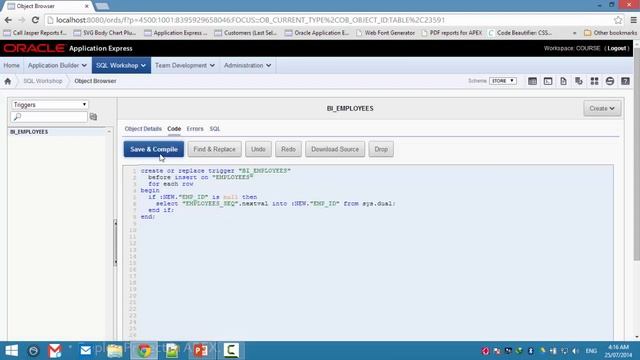
Task: Open the Help question mark icon
Action: (x=625, y=81)
